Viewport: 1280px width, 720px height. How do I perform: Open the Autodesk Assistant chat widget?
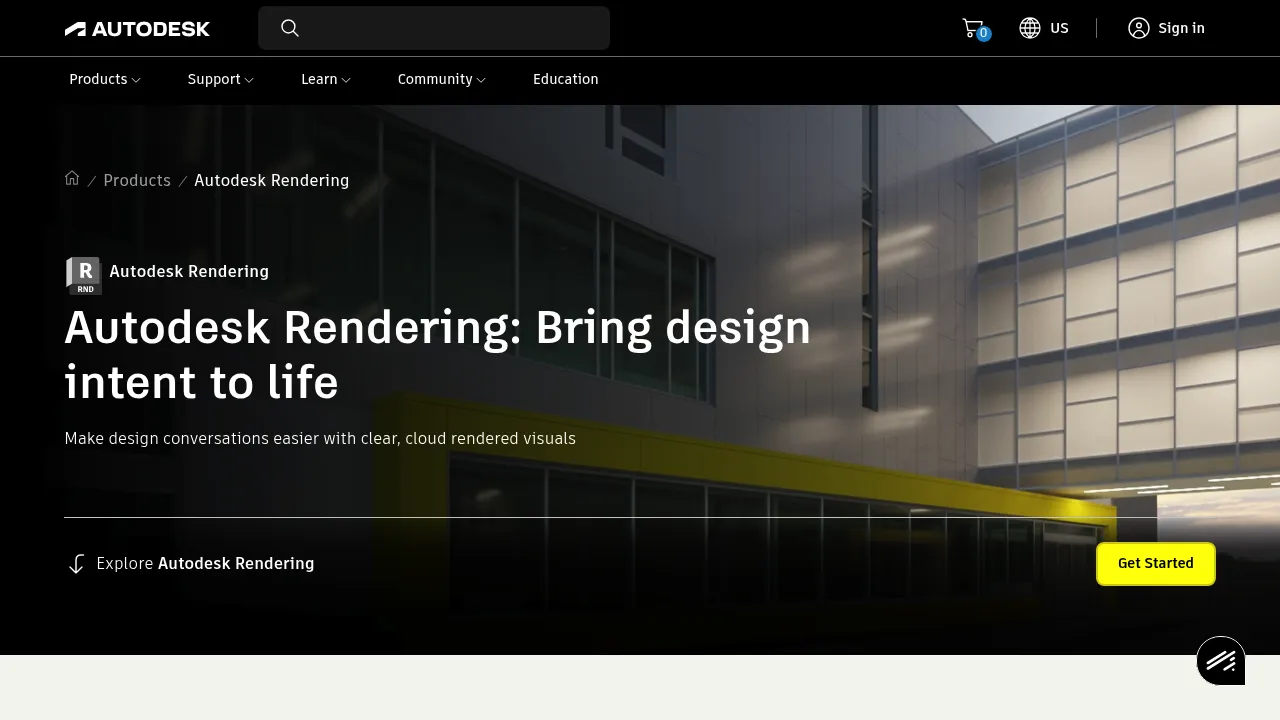pyautogui.click(x=1221, y=660)
